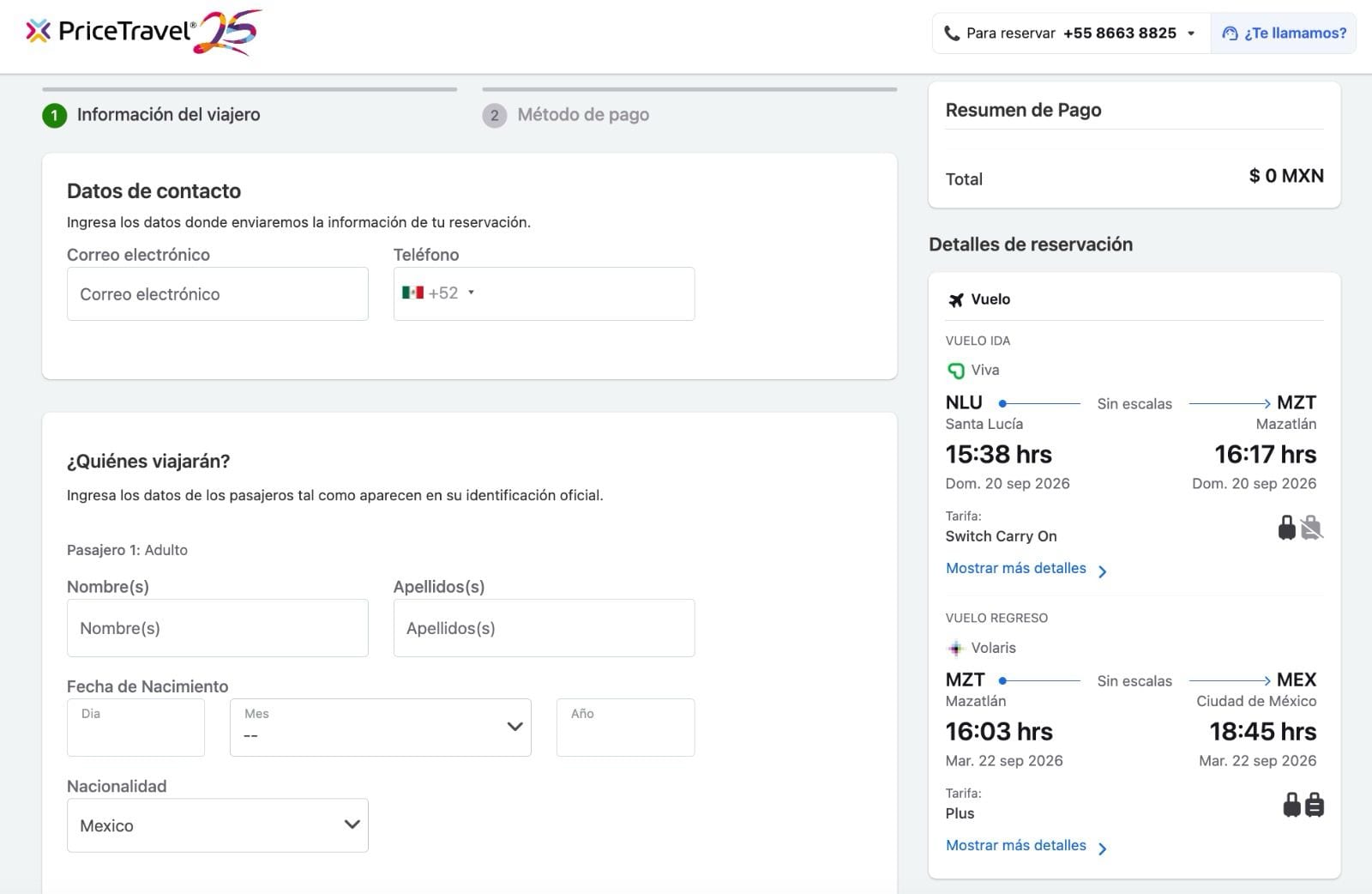Show more details for the Volaris return flight
Image resolution: width=1372 pixels, height=894 pixels.
(1026, 846)
